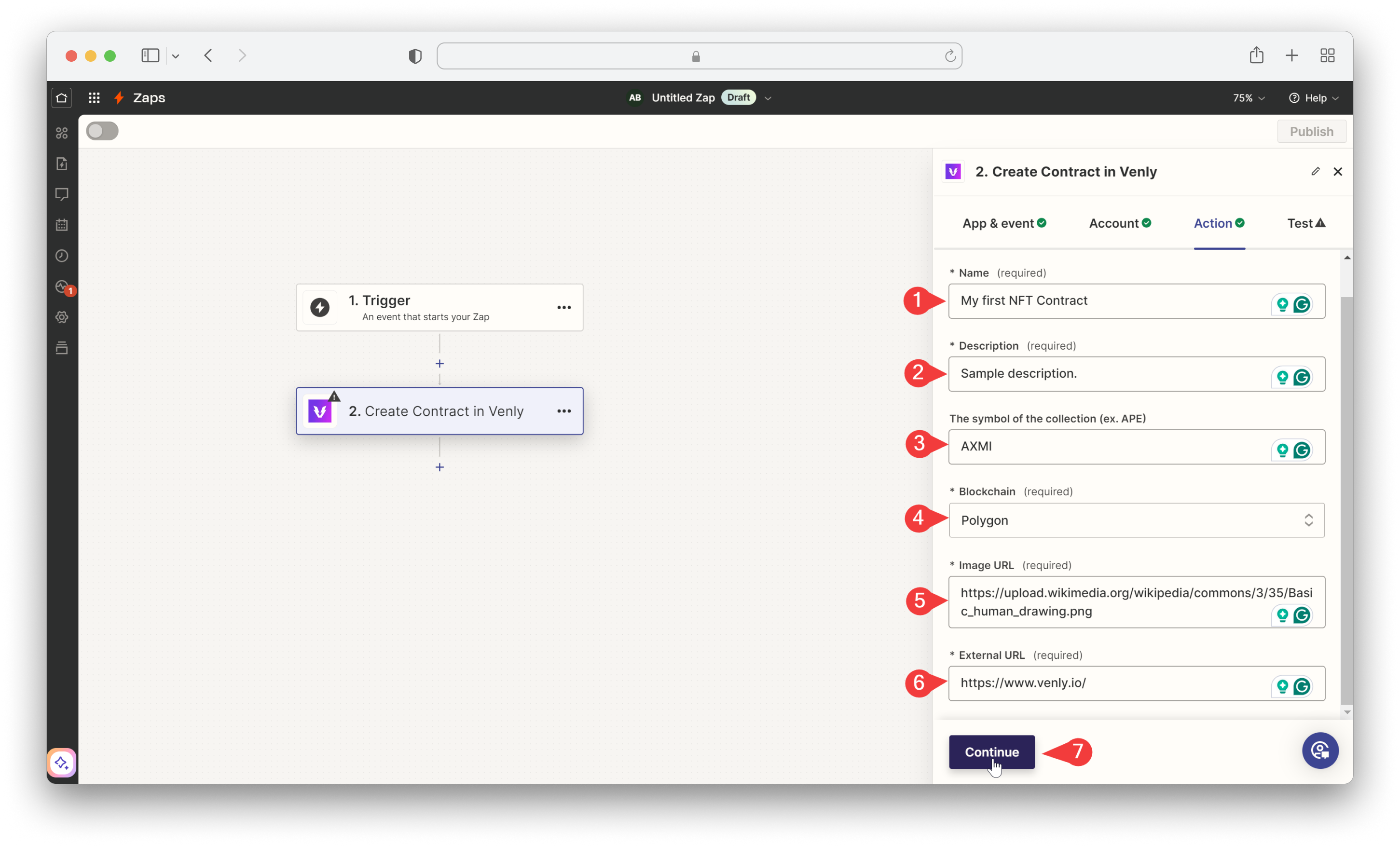1400x846 pixels.
Task: Click the Trigger step lightning icon
Action: (320, 307)
